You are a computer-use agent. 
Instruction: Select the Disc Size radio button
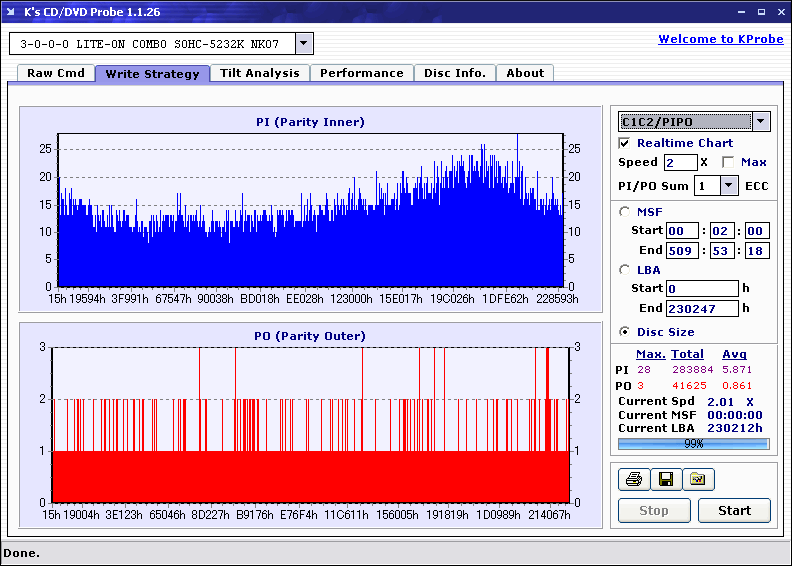(x=625, y=332)
